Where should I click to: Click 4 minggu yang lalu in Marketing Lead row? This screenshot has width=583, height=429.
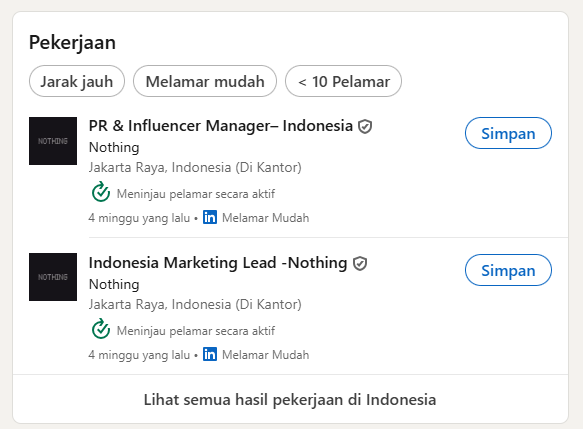coord(139,354)
